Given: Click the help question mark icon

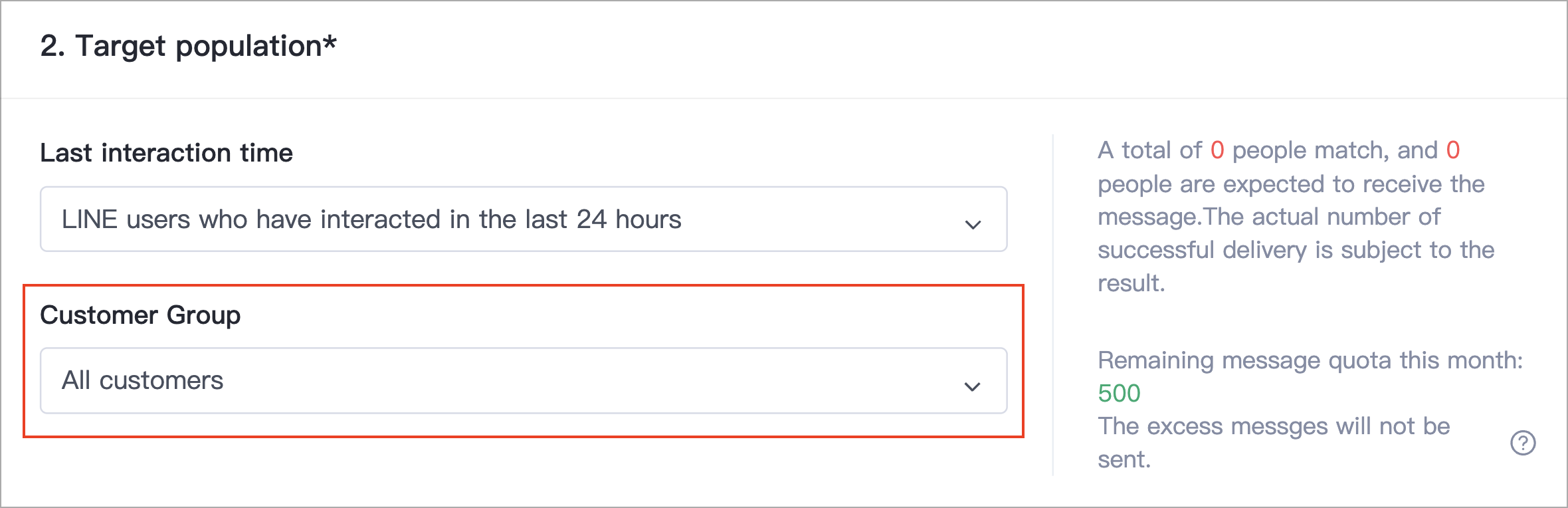Looking at the screenshot, I should click(1523, 443).
